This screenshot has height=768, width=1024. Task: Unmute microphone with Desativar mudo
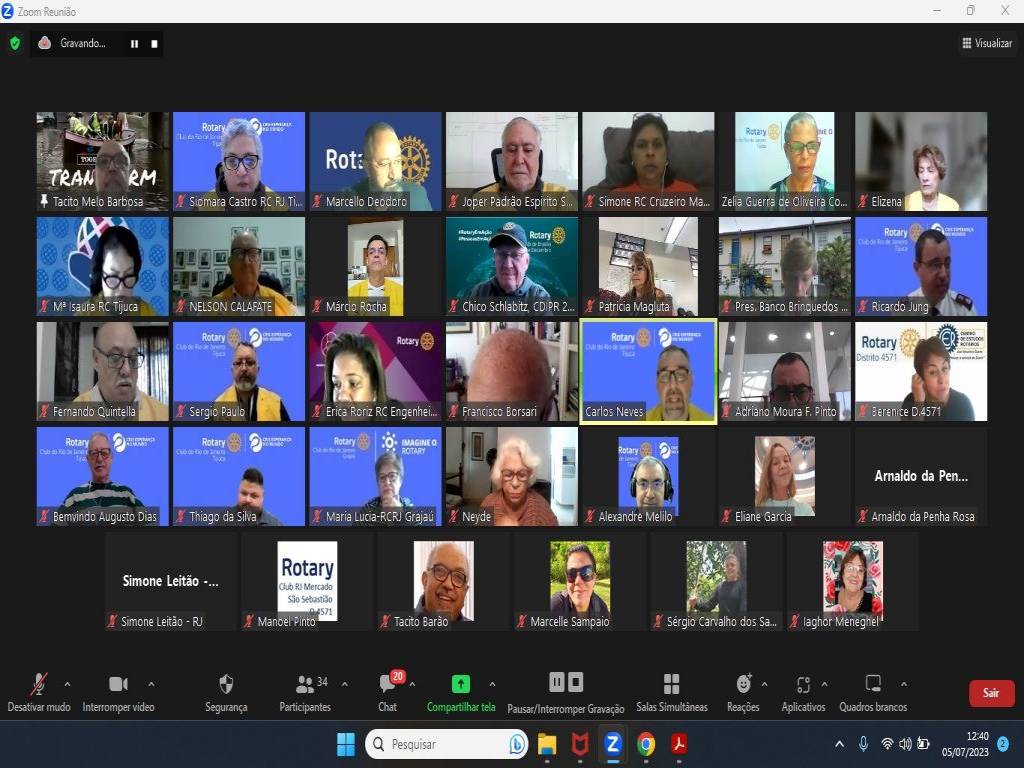pos(38,685)
